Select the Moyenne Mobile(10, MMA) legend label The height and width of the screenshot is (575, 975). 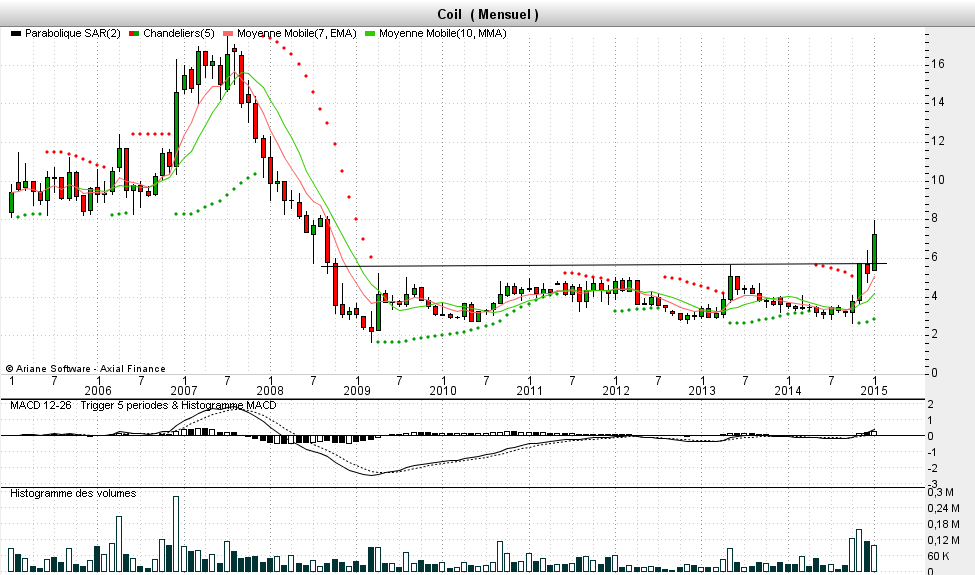tap(443, 34)
